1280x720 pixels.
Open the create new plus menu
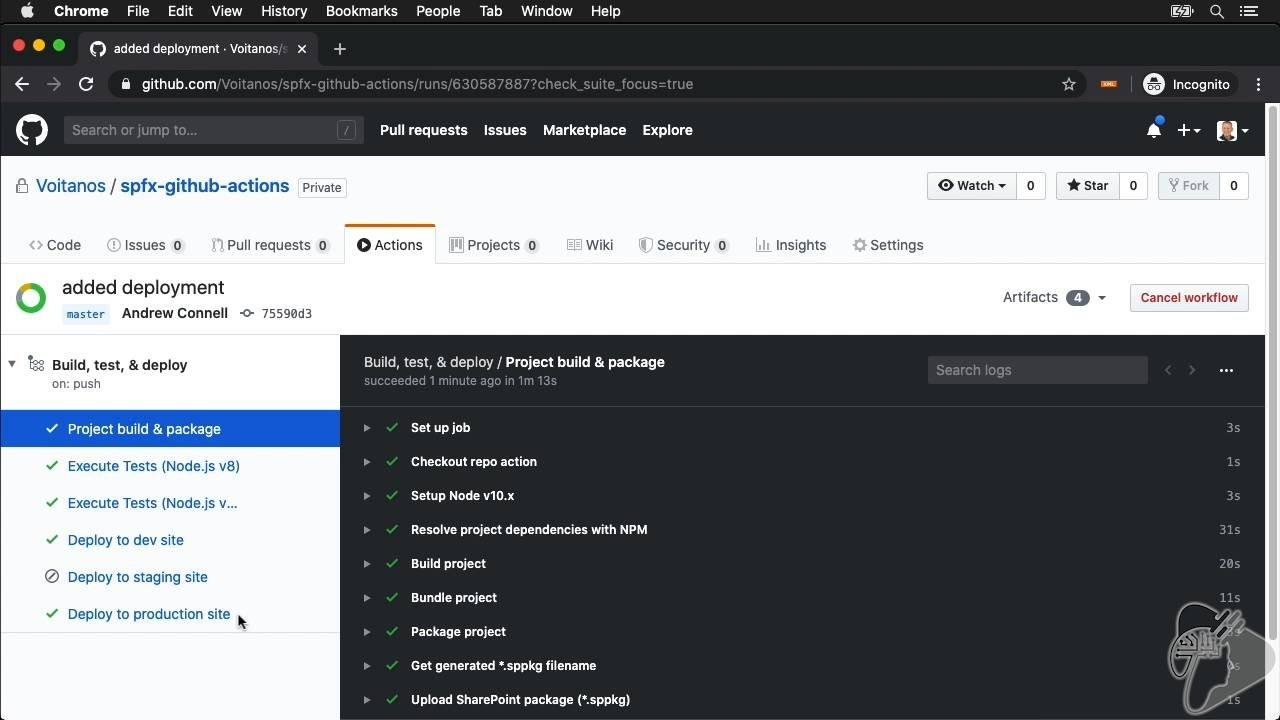(1188, 130)
